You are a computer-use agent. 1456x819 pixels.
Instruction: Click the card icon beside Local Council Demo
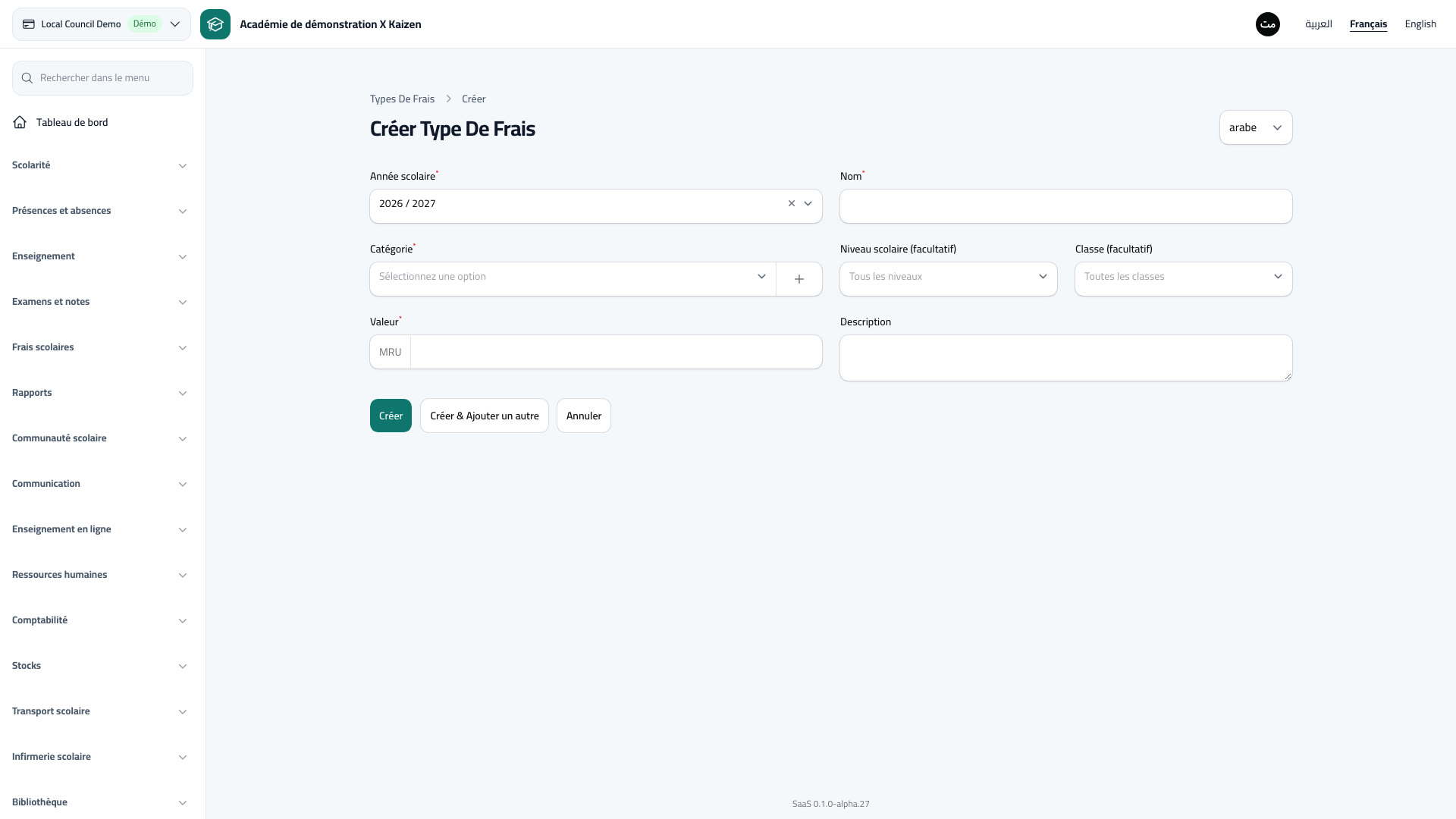click(x=29, y=24)
